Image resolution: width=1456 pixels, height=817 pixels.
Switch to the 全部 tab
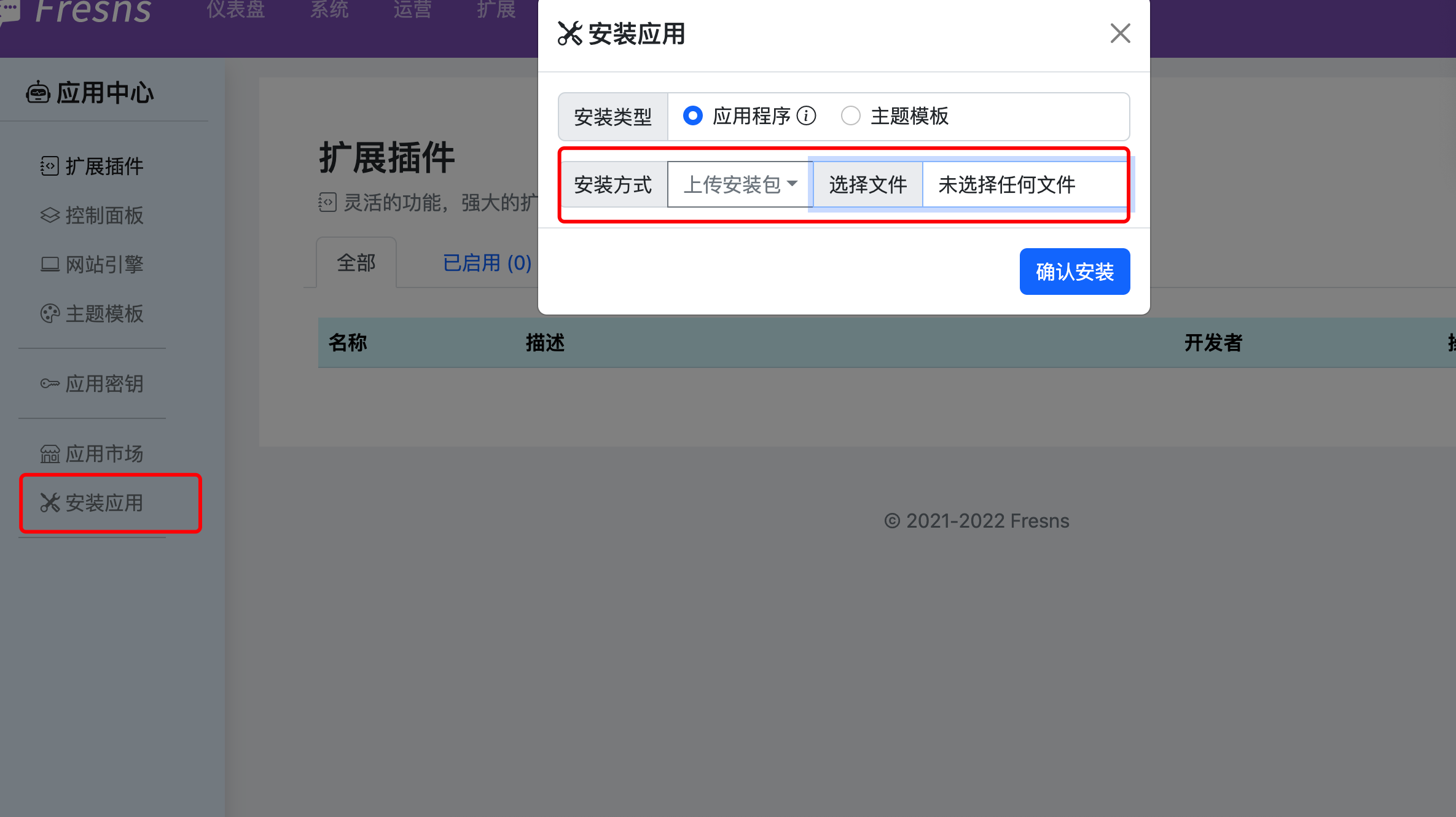356,263
